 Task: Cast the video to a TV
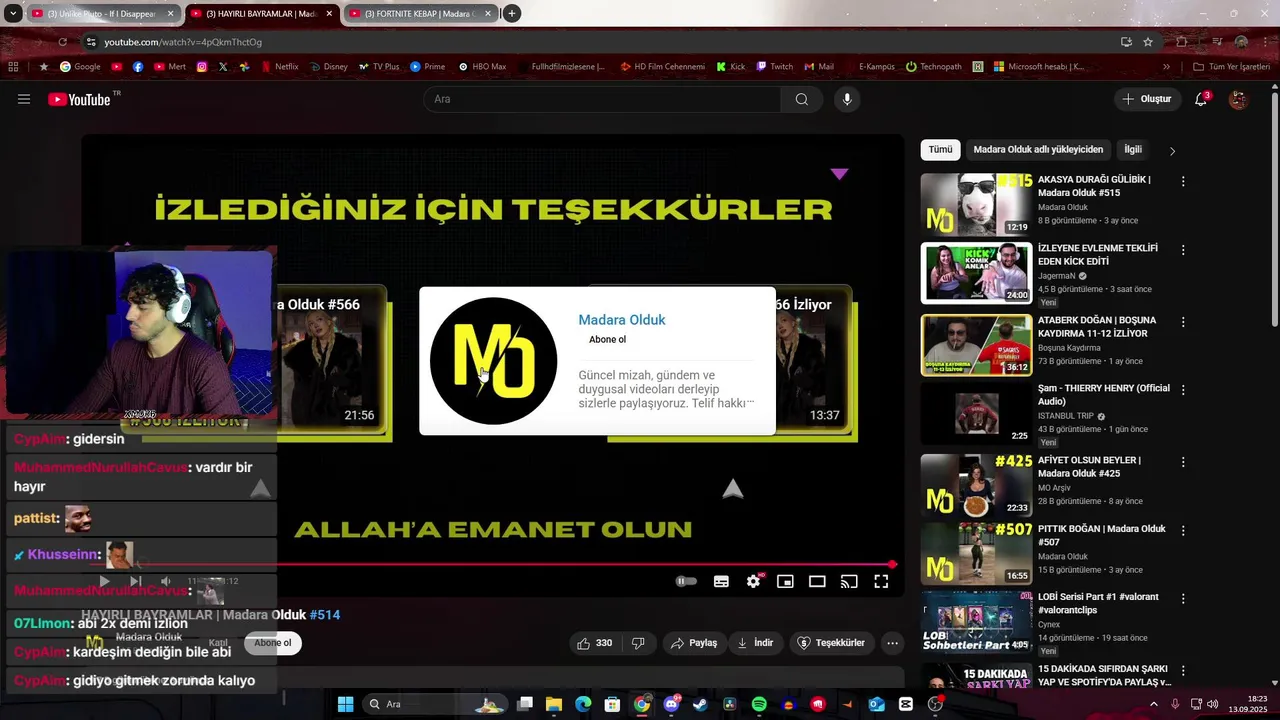pyautogui.click(x=849, y=581)
